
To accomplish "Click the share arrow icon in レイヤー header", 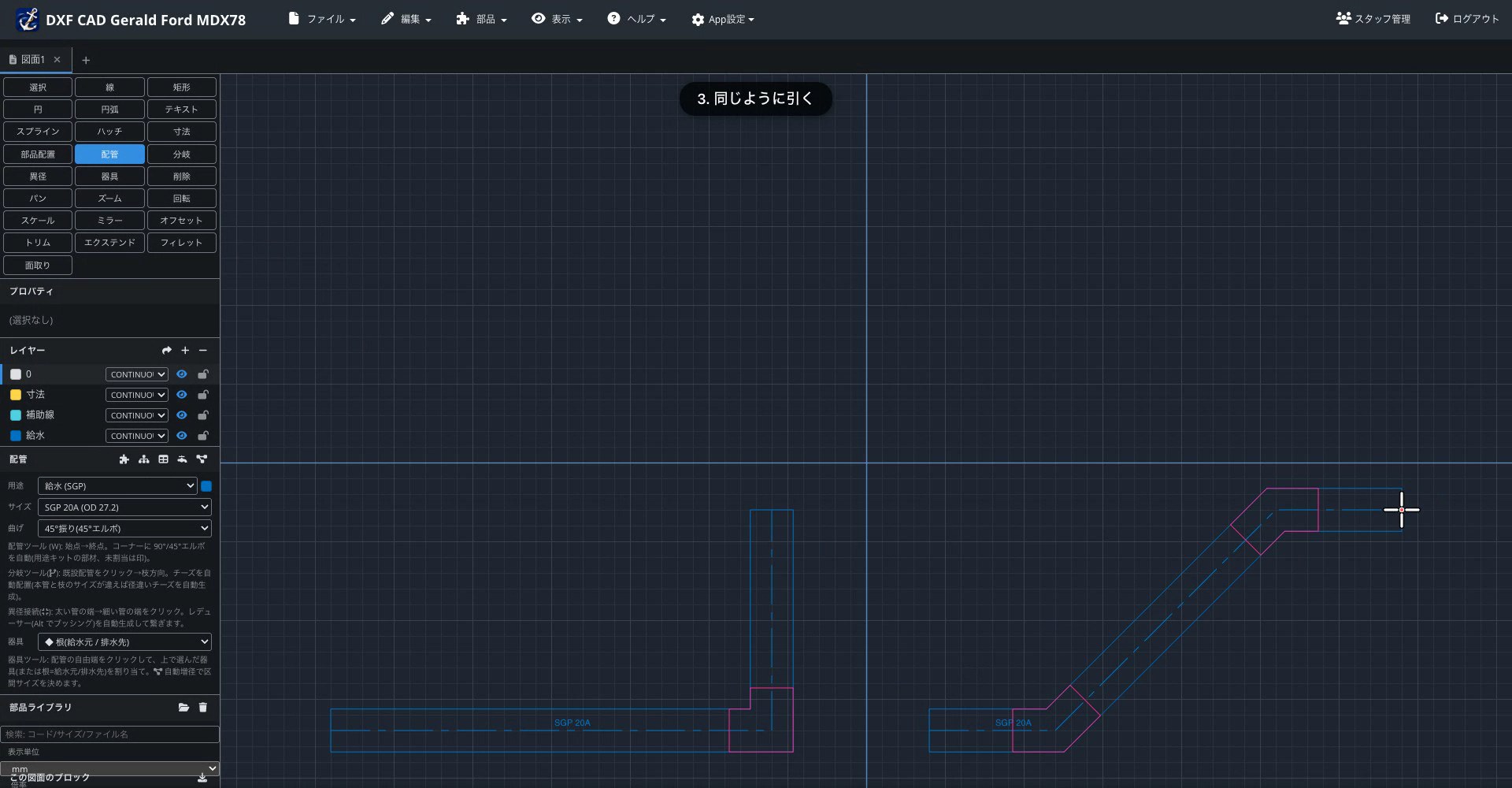I will 166,351.
